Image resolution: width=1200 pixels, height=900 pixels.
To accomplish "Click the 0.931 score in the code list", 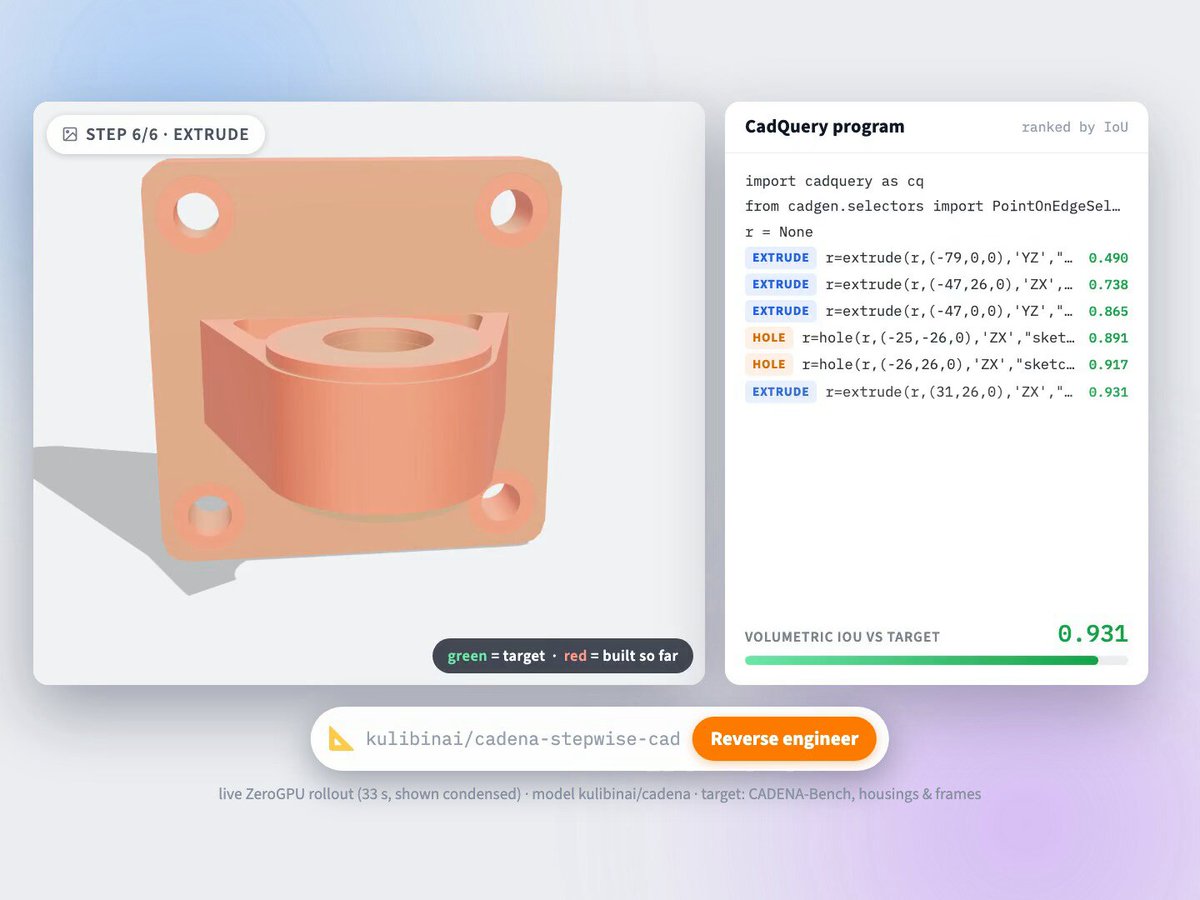I will [1108, 391].
